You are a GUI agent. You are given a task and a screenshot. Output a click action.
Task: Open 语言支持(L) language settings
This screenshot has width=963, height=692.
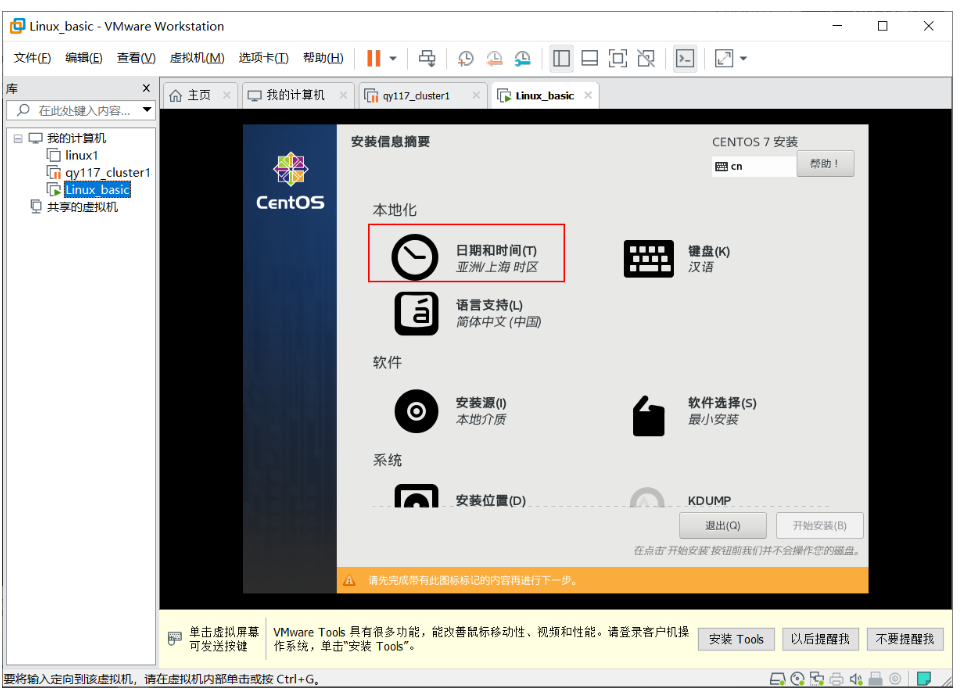click(467, 313)
